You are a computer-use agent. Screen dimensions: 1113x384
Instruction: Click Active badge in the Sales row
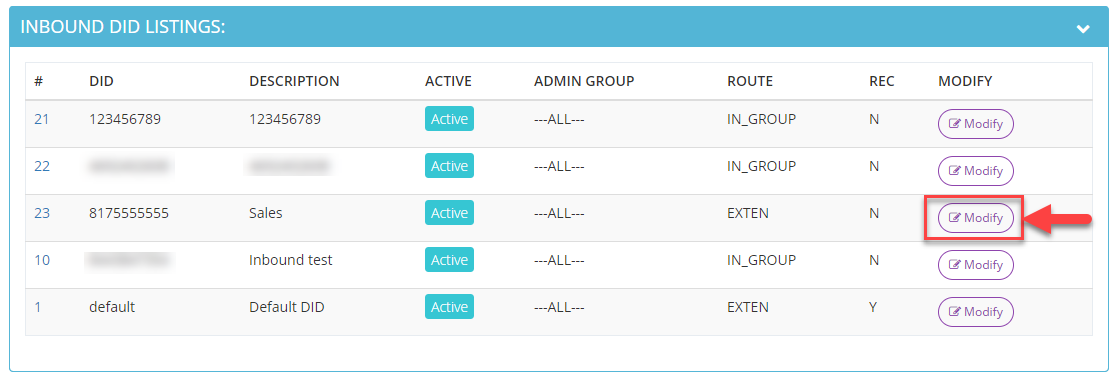(x=449, y=213)
